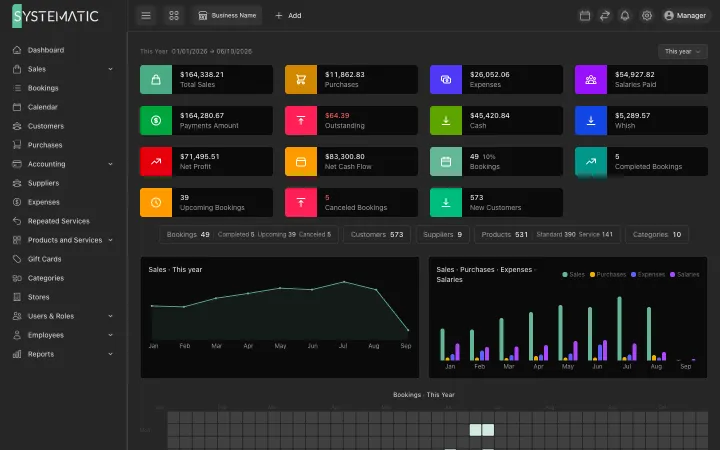The image size is (720, 450).
Task: Click the Canceled Bookings icon tile
Action: tap(301, 202)
